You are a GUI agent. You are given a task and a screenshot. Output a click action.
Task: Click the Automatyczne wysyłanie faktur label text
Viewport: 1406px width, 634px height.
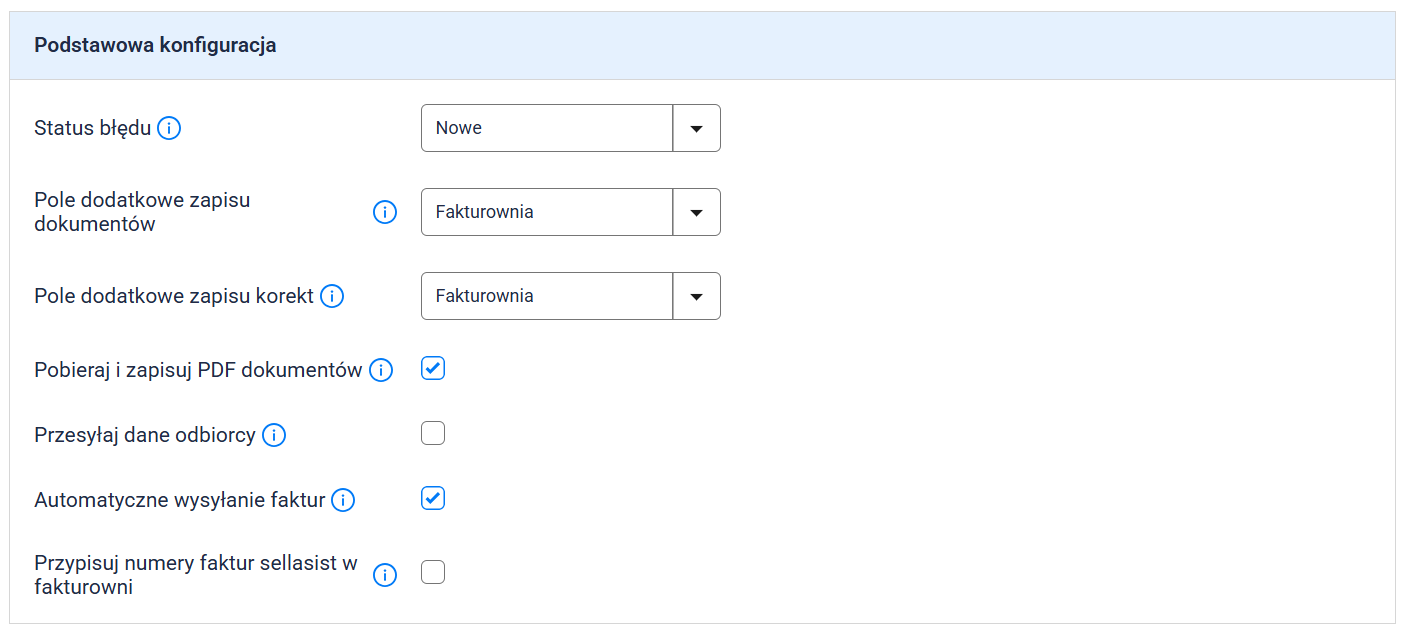[180, 500]
